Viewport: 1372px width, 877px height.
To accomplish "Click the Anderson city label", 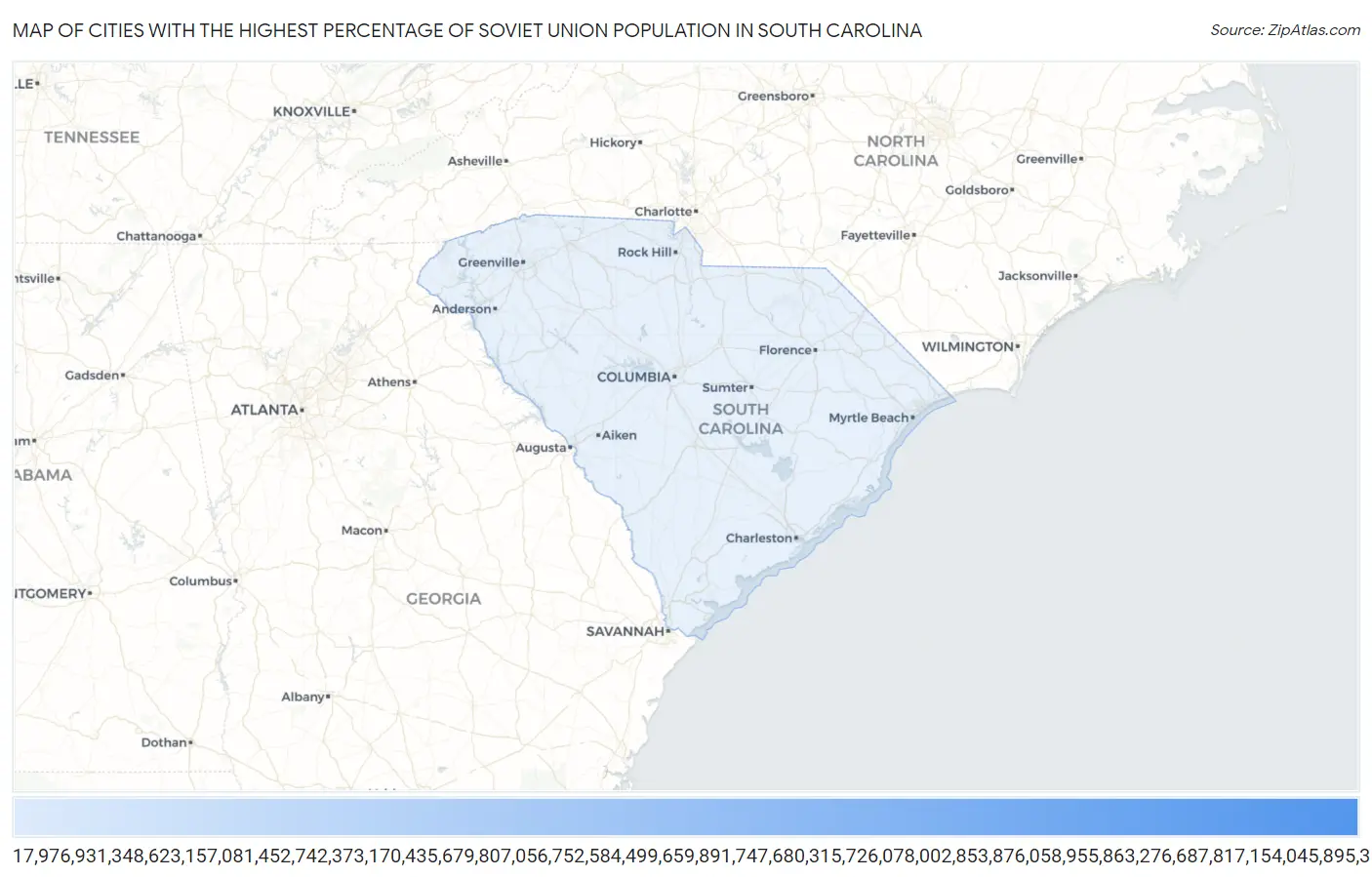I will [x=462, y=308].
